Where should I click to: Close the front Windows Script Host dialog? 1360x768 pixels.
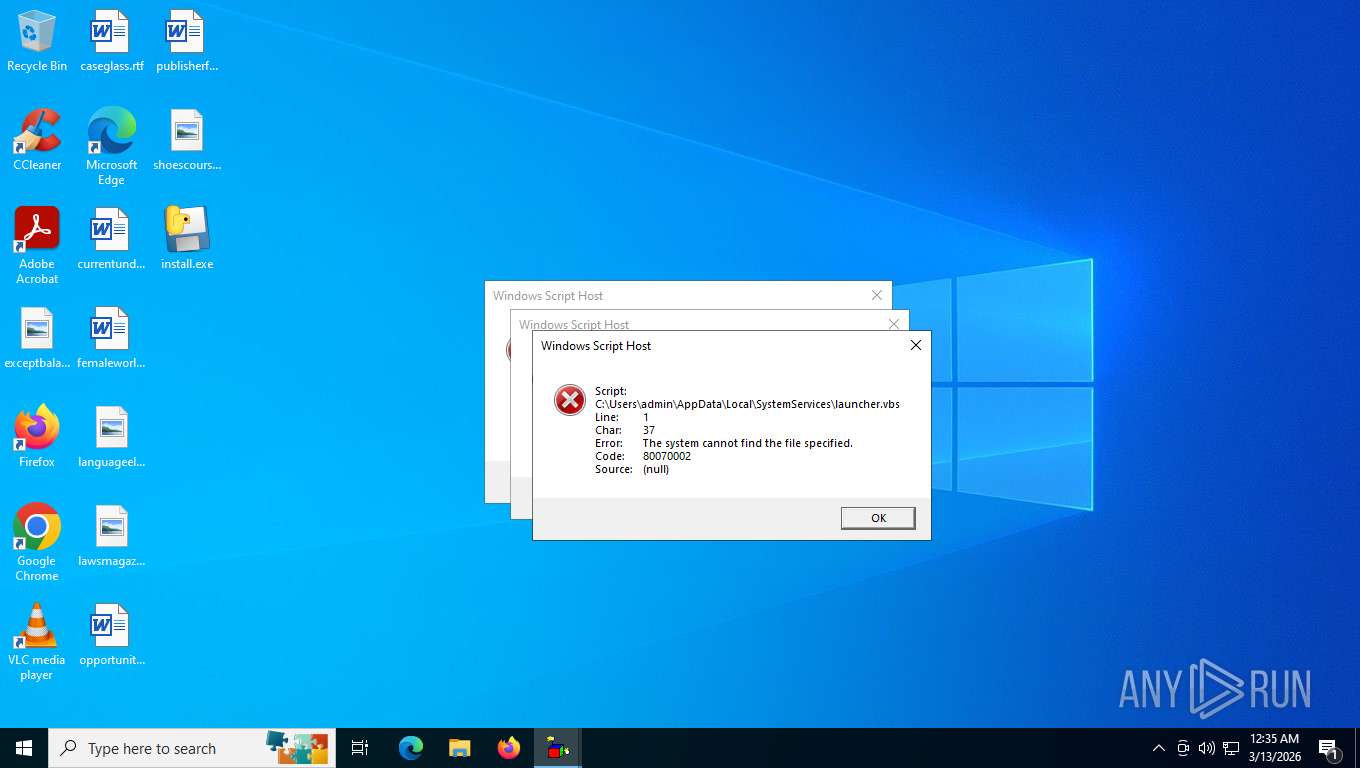pos(915,345)
